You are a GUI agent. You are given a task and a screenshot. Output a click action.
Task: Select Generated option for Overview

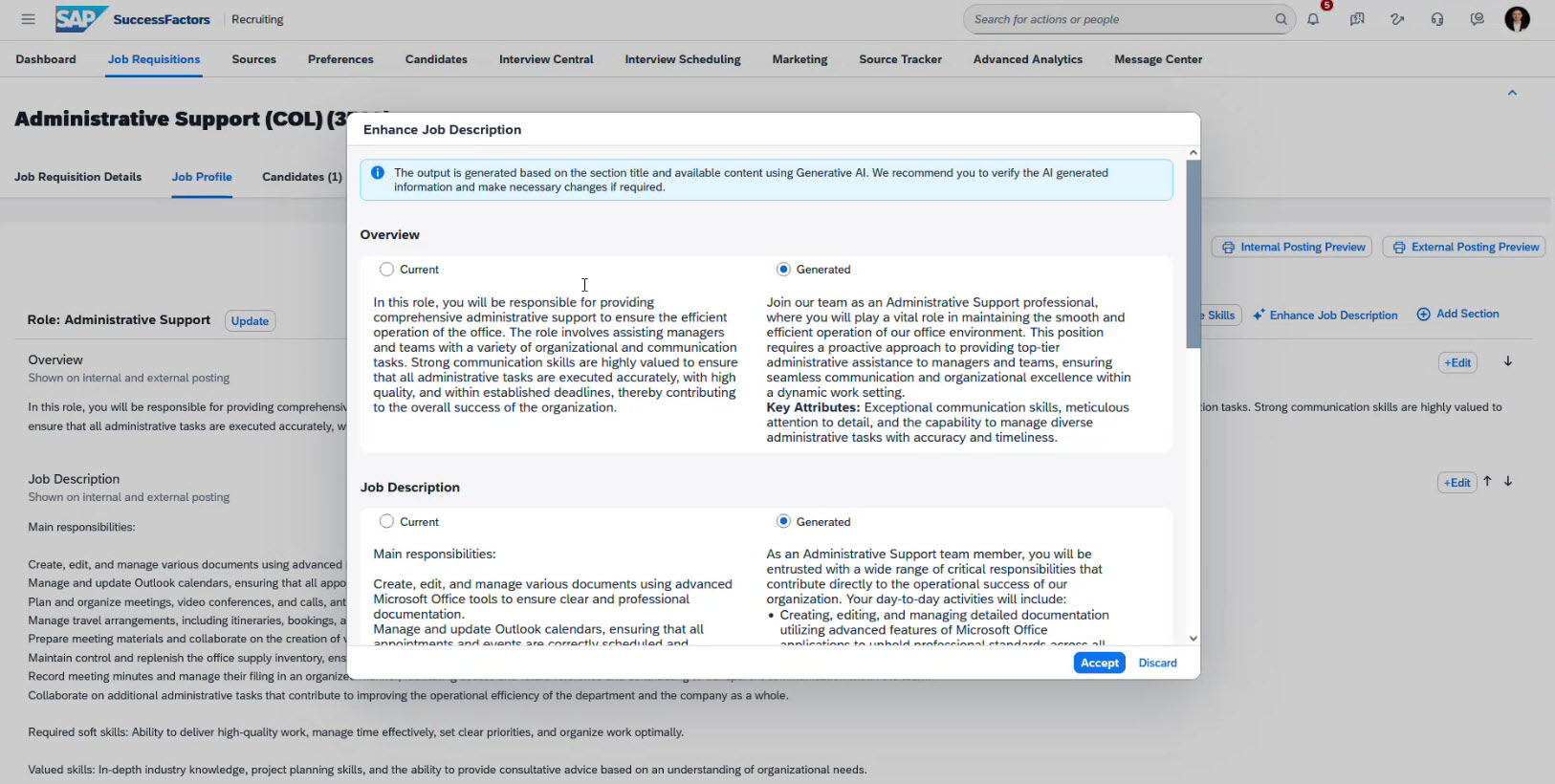[783, 270]
